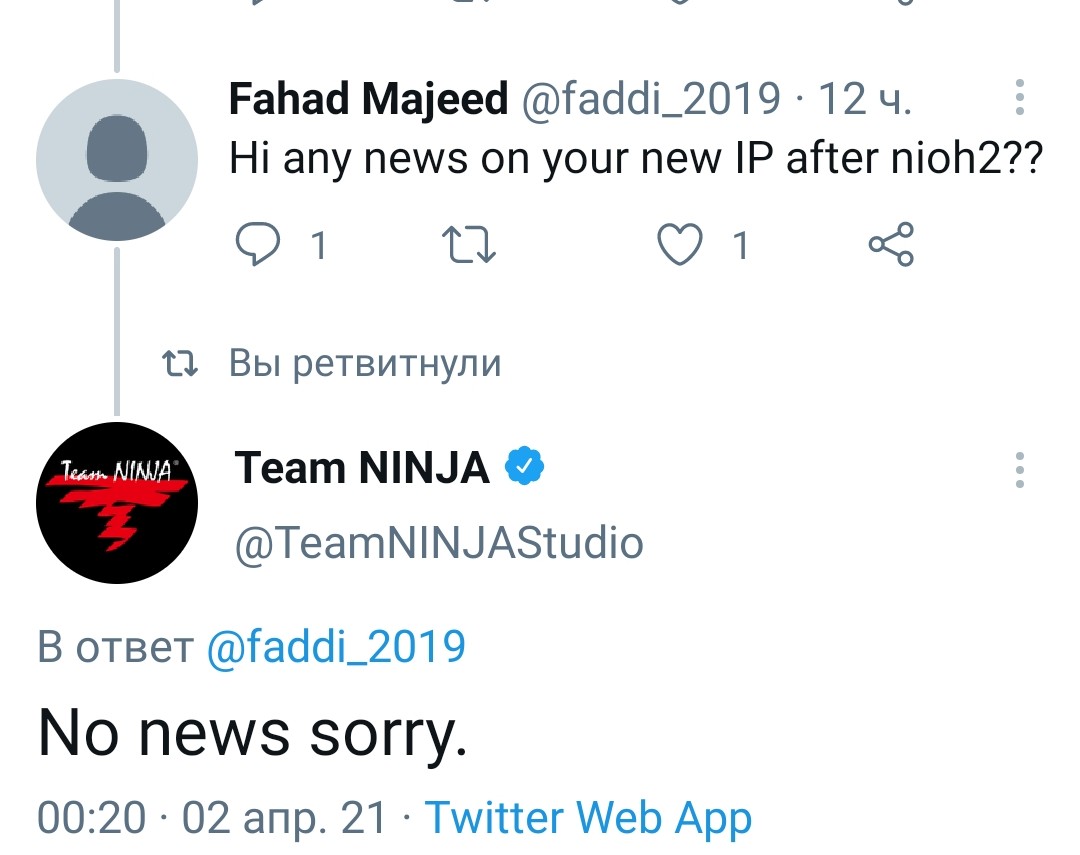This screenshot has width=1080, height=855.
Task: Click the Twitter Web App source link
Action: [x=588, y=818]
